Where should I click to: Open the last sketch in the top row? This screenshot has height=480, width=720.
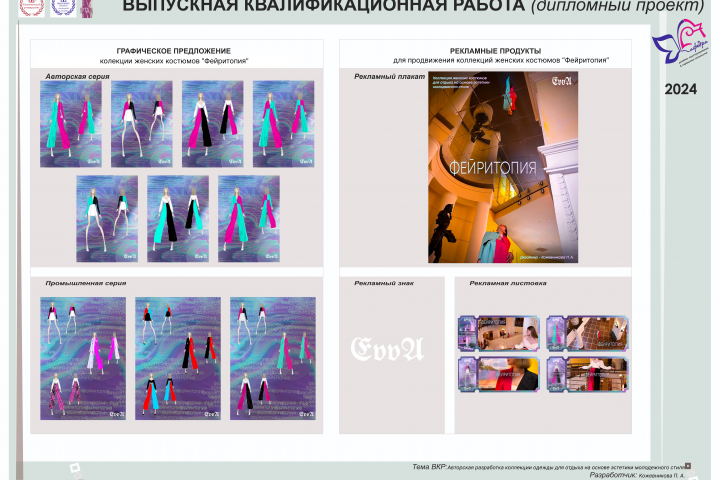283,124
